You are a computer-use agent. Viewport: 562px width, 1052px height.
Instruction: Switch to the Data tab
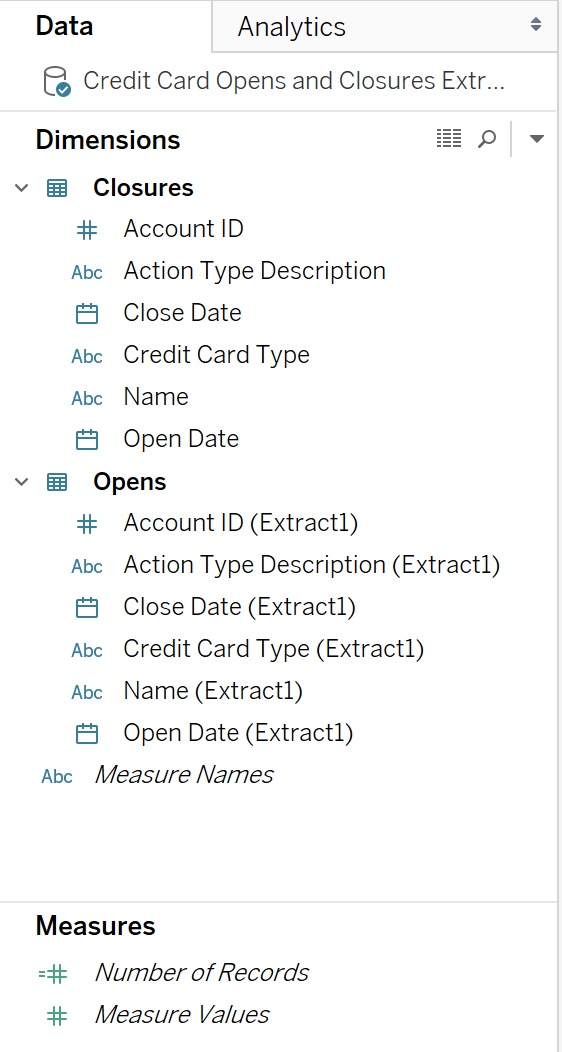click(64, 26)
